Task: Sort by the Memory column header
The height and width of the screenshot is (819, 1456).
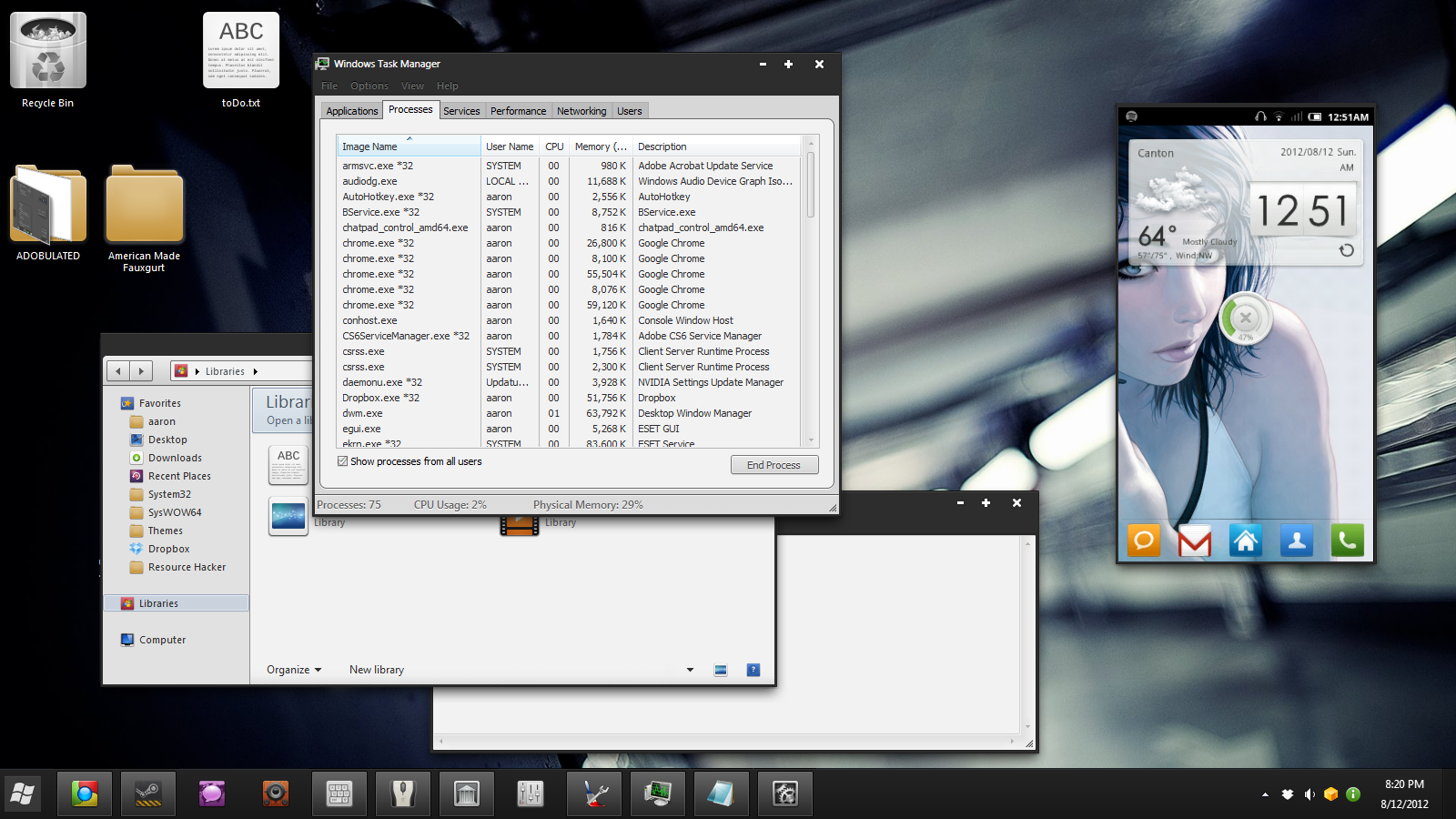Action: coord(601,147)
